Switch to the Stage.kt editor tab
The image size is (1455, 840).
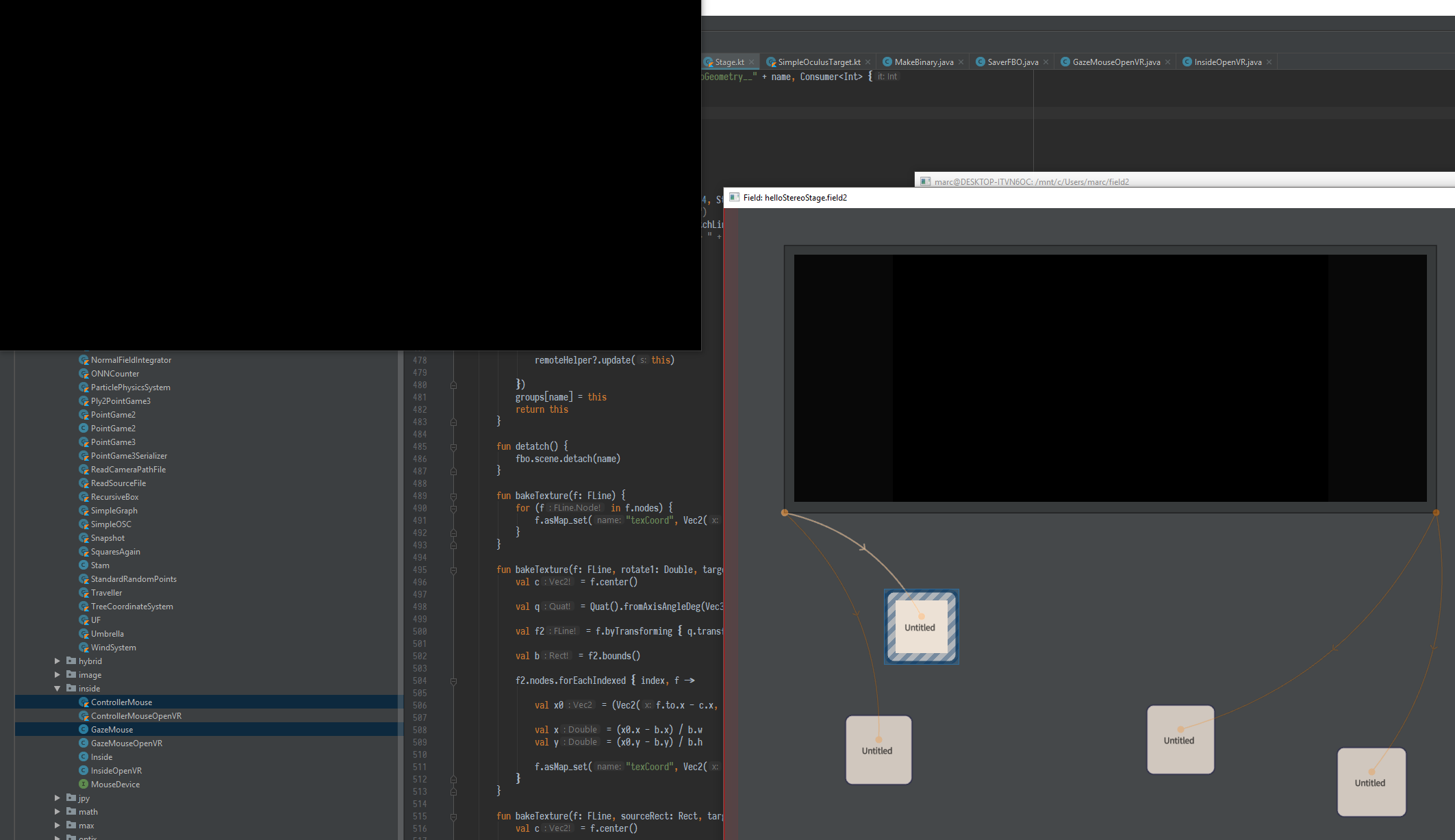[729, 62]
